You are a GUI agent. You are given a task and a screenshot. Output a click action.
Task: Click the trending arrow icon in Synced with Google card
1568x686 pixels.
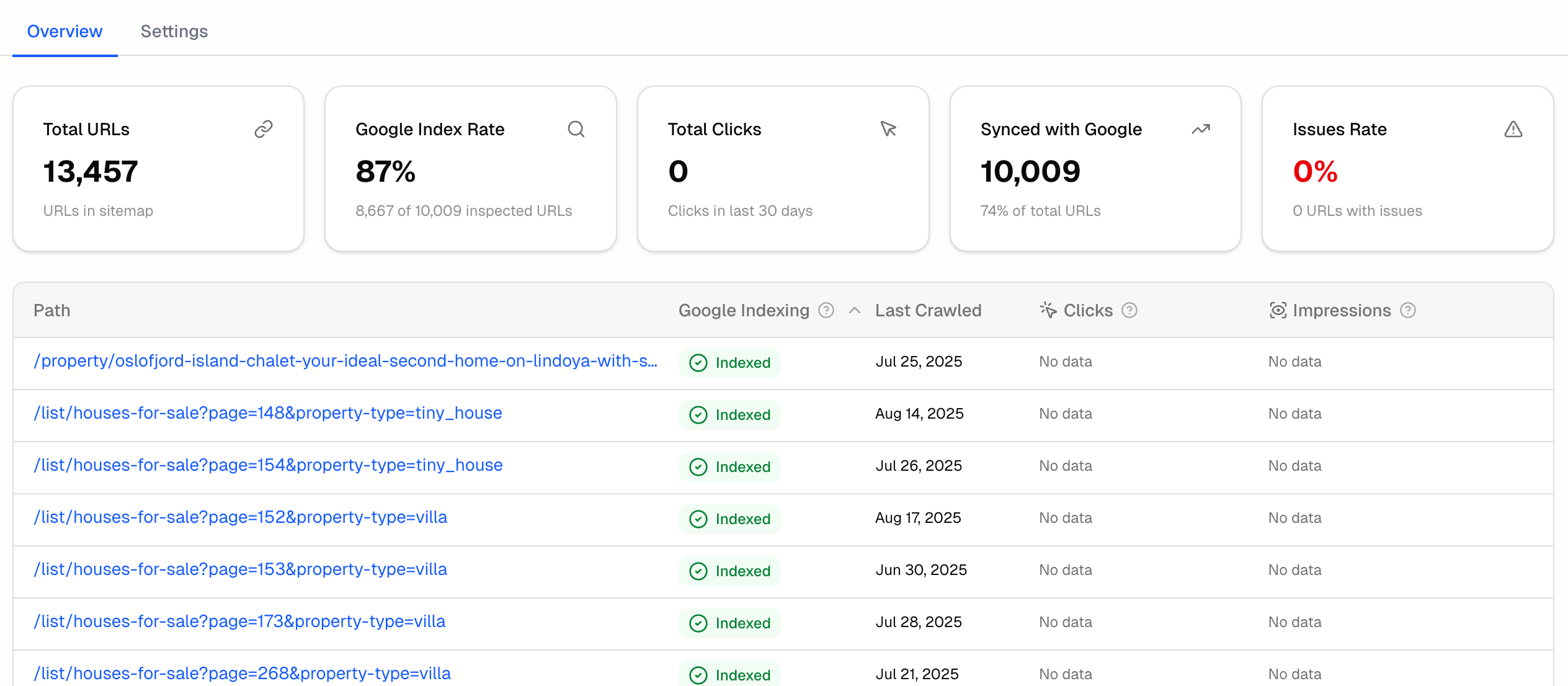tap(1201, 129)
